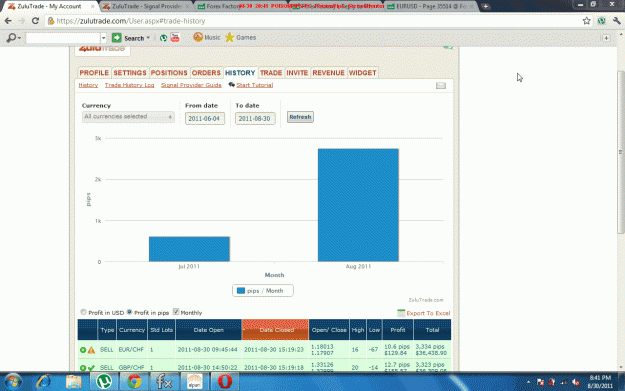Click the envelope mail icon
The height and width of the screenshot is (391, 625).
pyautogui.click(x=441, y=86)
